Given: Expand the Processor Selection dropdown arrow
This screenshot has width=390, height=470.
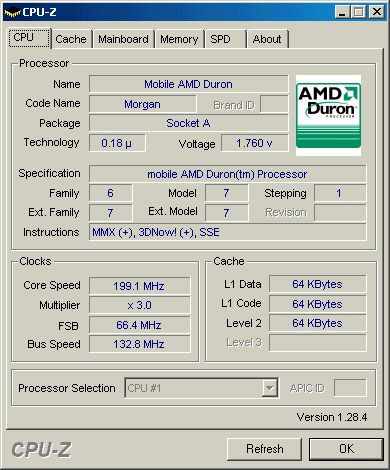Looking at the screenshot, I should coord(269,388).
